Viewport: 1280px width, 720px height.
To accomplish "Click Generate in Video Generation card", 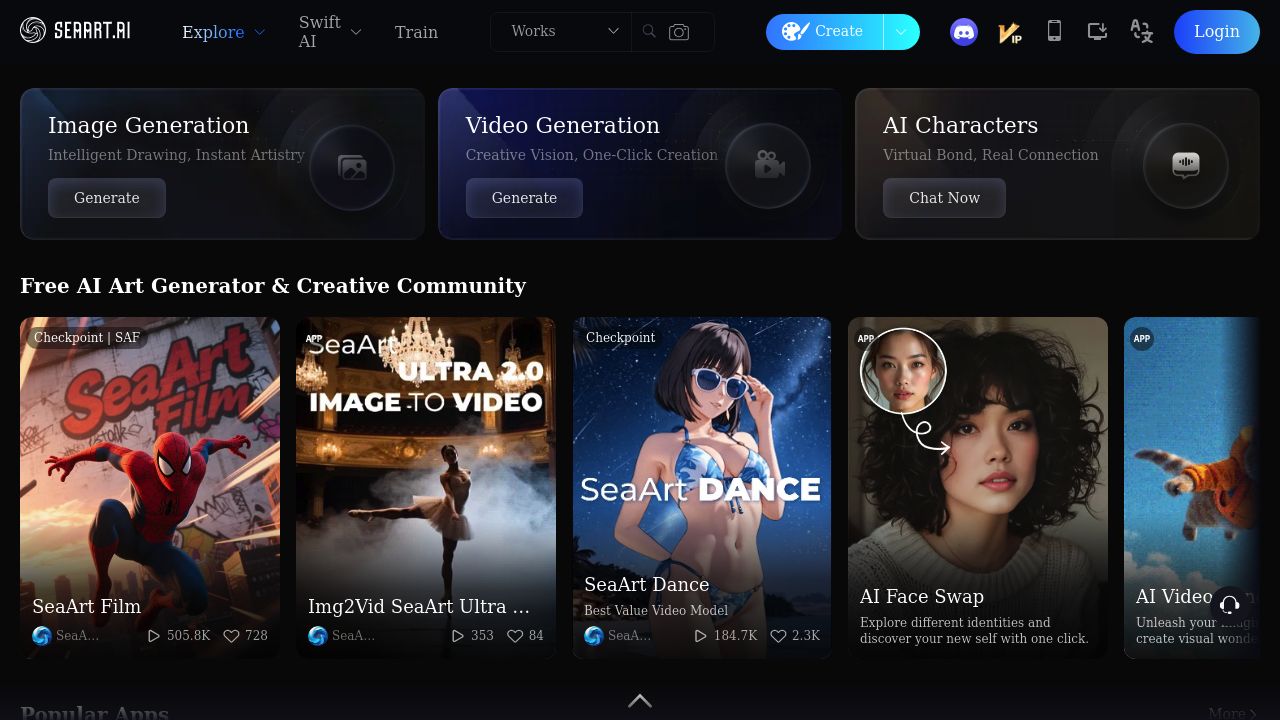I will click(524, 198).
